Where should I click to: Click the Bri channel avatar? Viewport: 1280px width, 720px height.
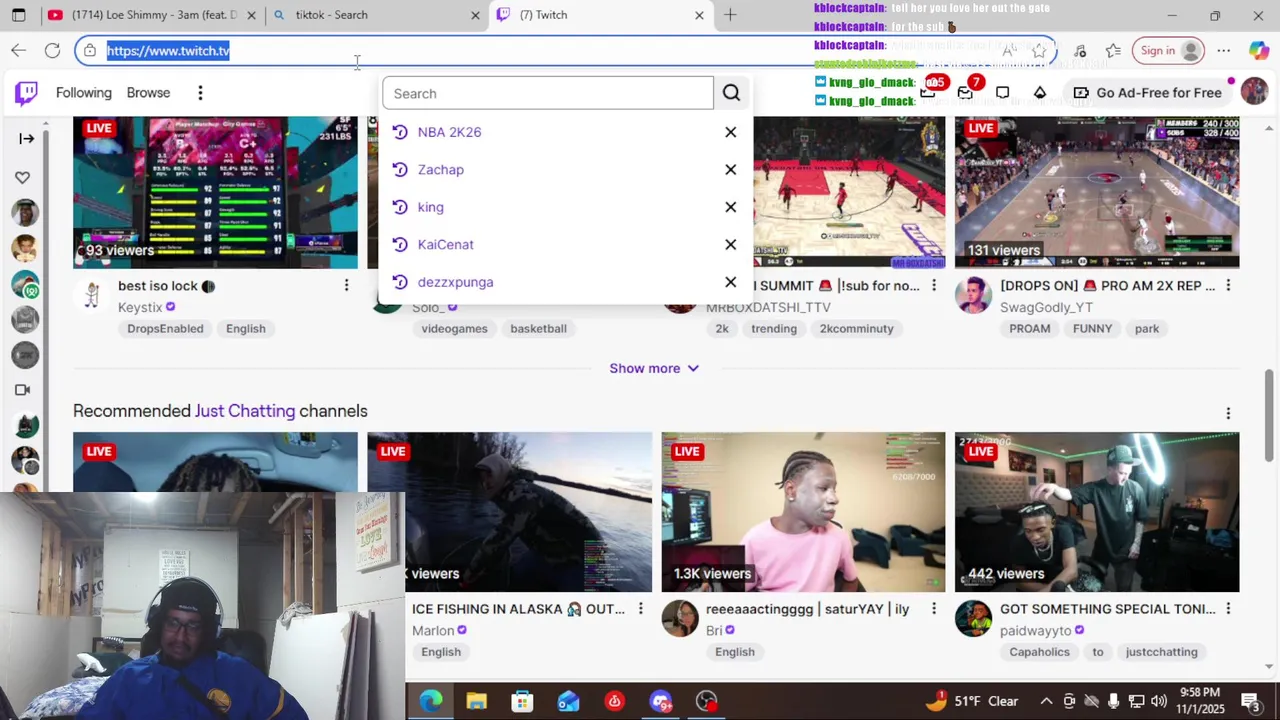point(680,619)
